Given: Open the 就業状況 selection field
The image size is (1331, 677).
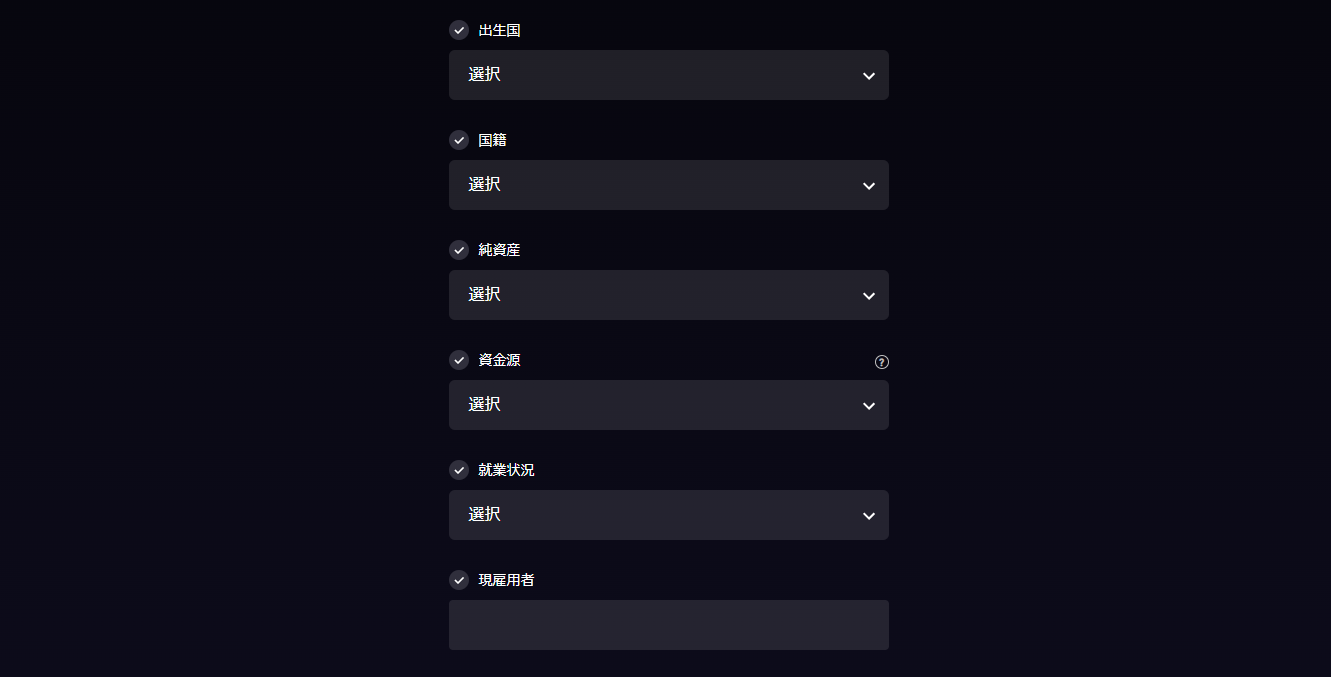Looking at the screenshot, I should tap(669, 515).
